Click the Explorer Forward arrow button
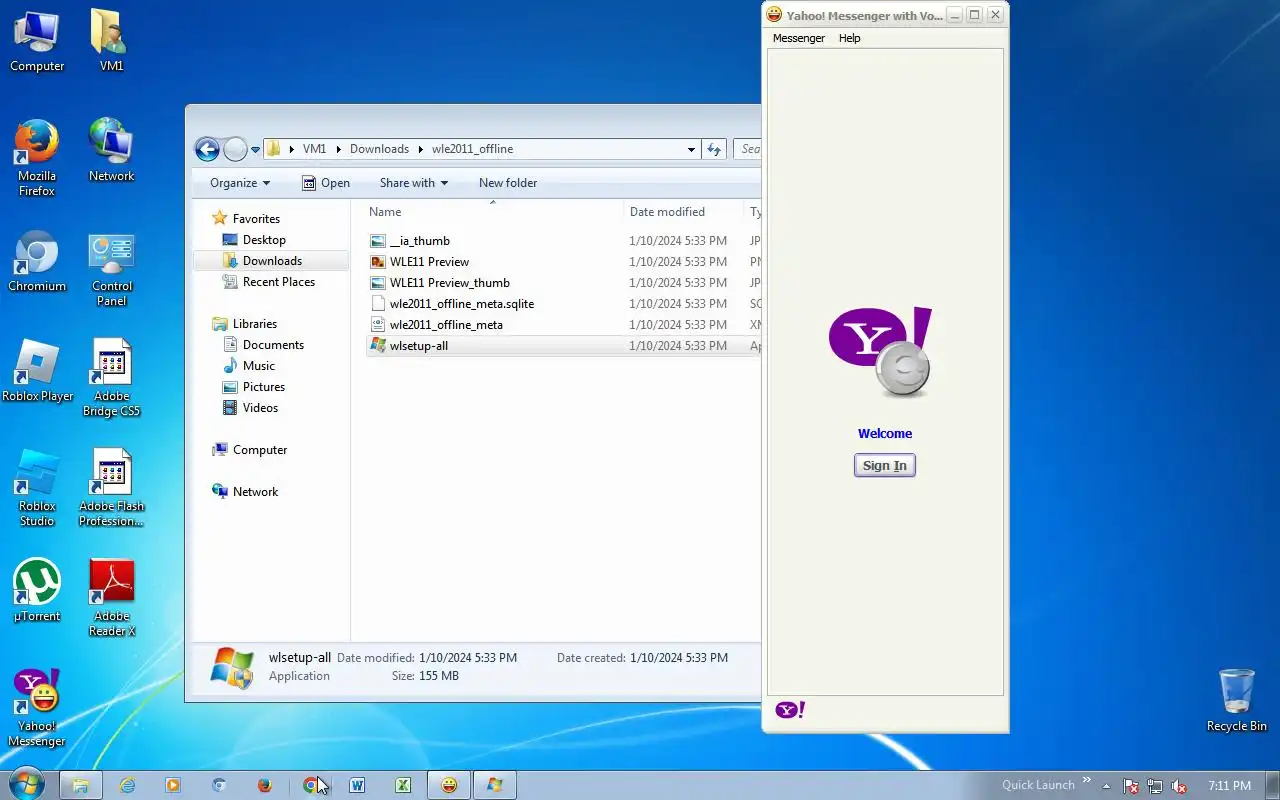 tap(235, 149)
